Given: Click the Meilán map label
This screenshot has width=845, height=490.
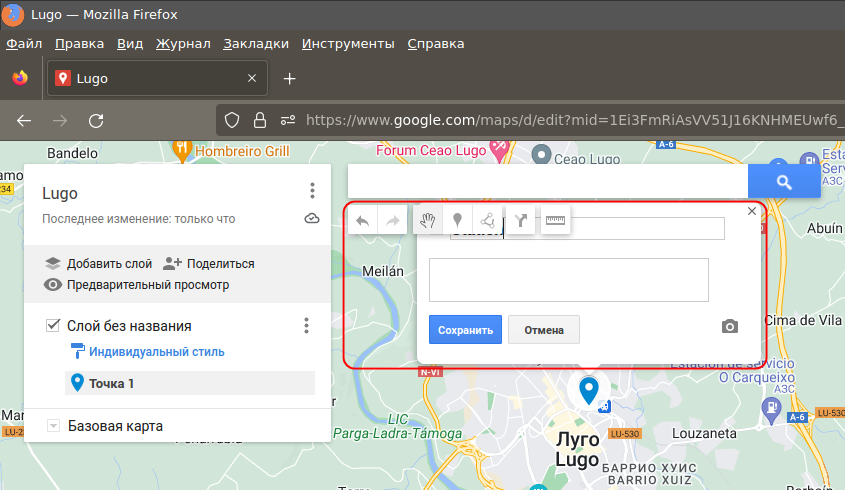Looking at the screenshot, I should (383, 271).
